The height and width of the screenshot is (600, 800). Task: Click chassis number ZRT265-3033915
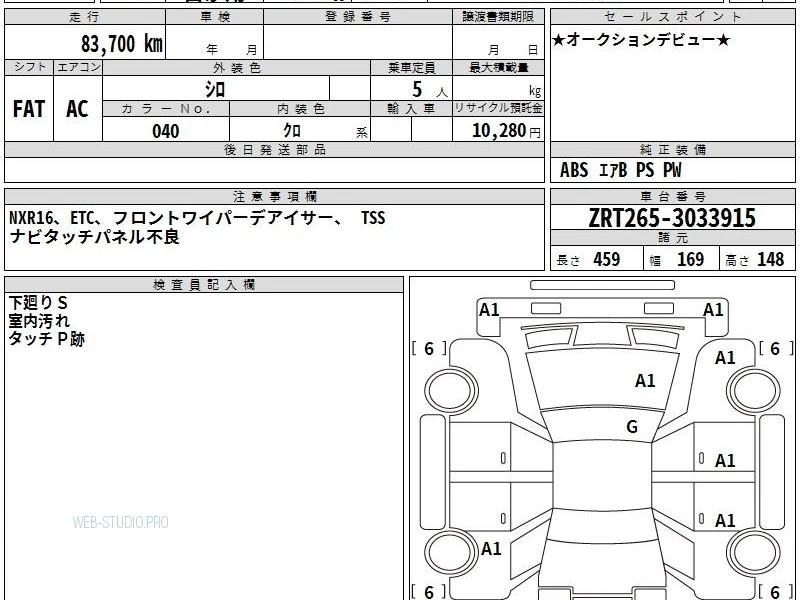[x=672, y=218]
